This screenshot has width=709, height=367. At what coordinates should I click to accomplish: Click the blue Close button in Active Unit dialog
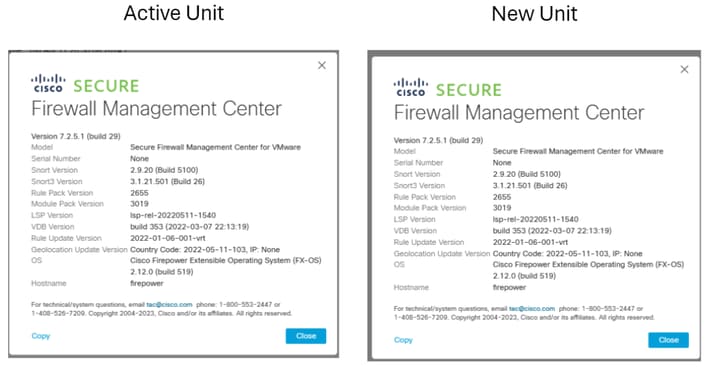click(x=306, y=336)
